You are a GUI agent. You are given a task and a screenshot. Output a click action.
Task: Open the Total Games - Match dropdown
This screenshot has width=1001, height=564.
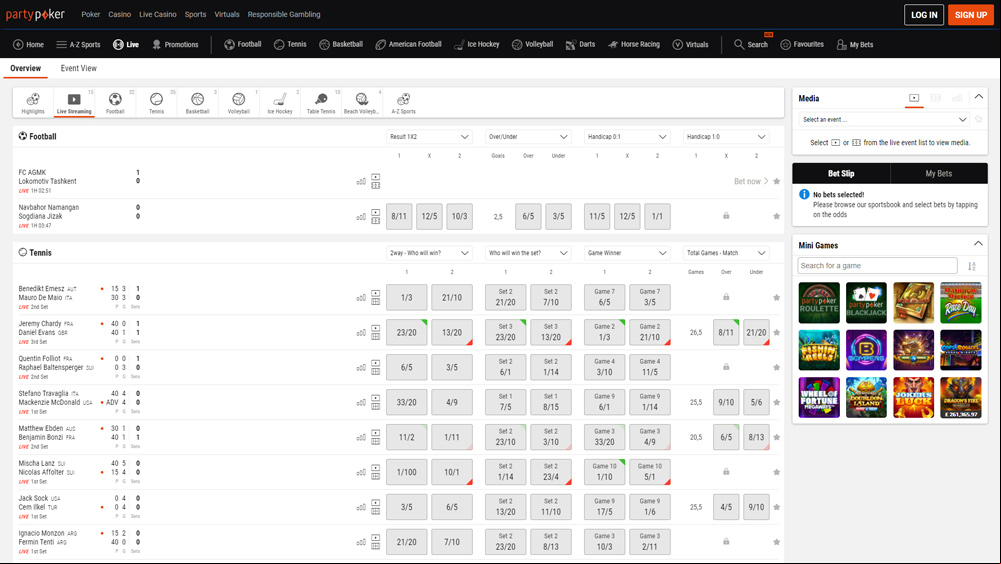click(x=726, y=253)
